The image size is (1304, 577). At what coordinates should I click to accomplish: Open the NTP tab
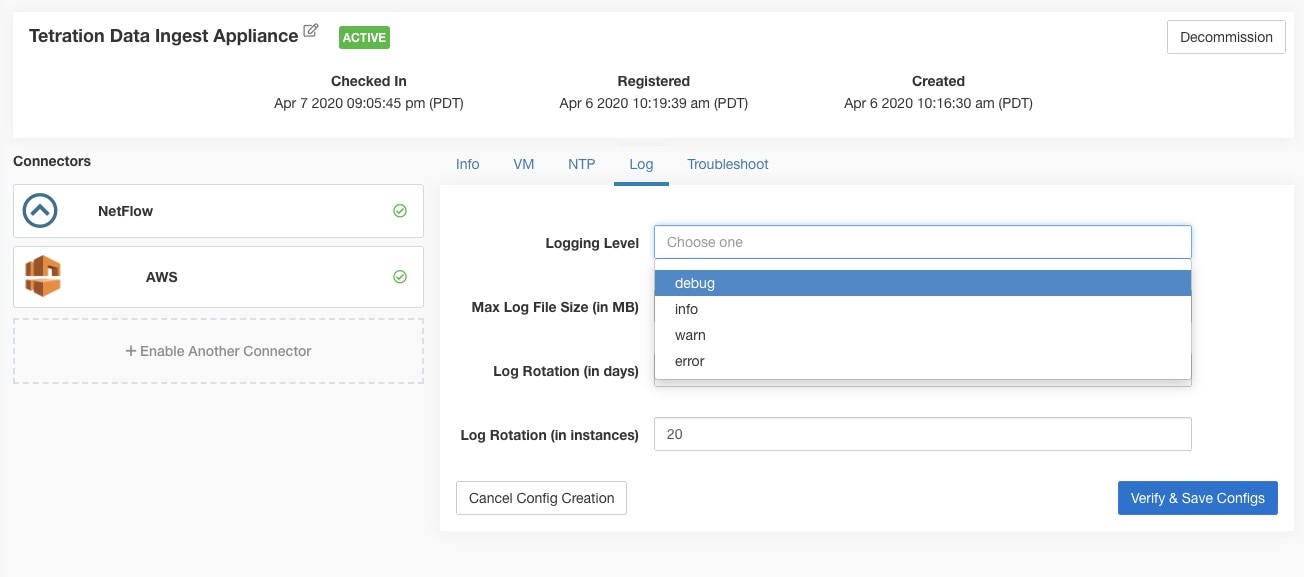point(582,164)
